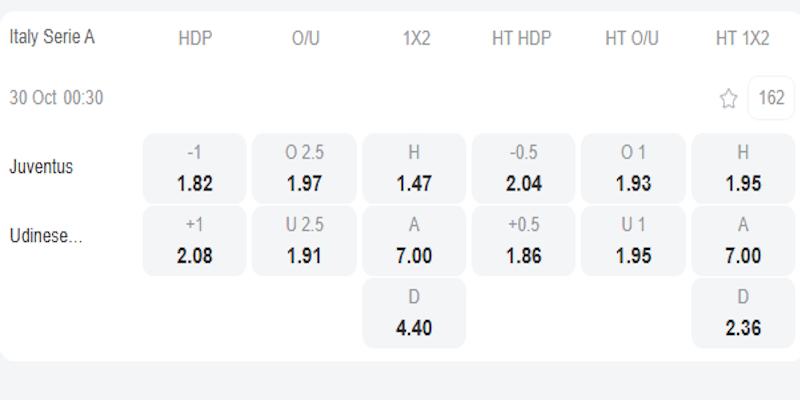The height and width of the screenshot is (400, 800).
Task: Pick full-time home win at 1.47
Action: pyautogui.click(x=414, y=168)
